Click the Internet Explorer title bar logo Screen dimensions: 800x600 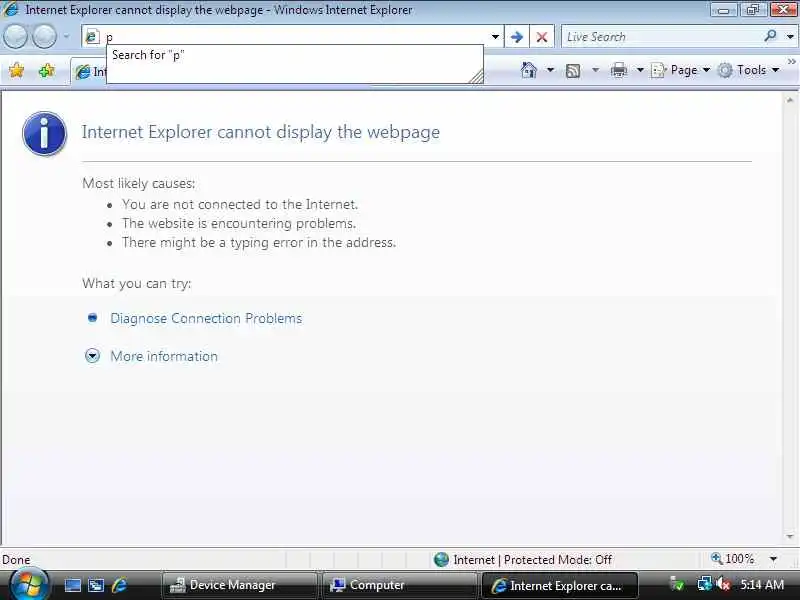click(x=10, y=9)
